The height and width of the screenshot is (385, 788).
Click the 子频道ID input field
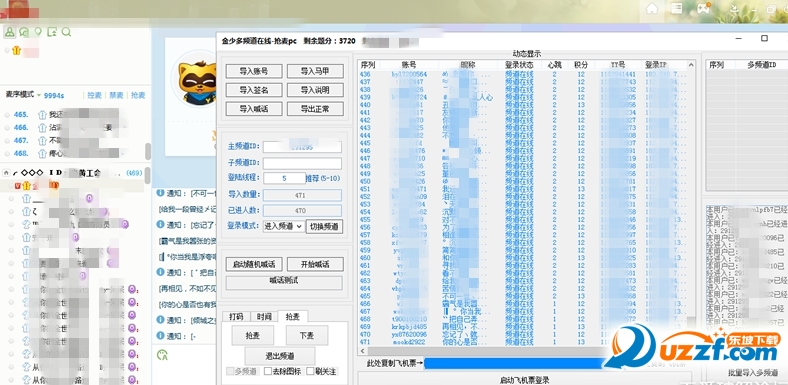[x=302, y=163]
